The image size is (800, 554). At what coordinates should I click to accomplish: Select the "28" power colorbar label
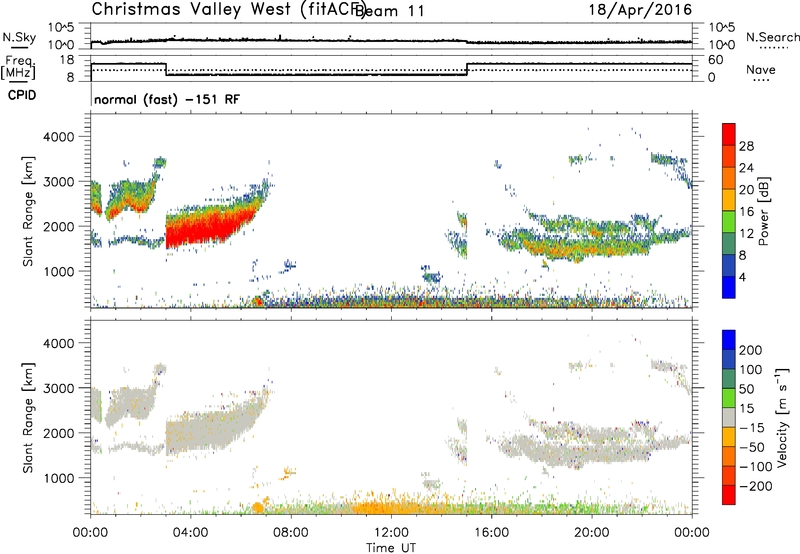click(x=746, y=146)
